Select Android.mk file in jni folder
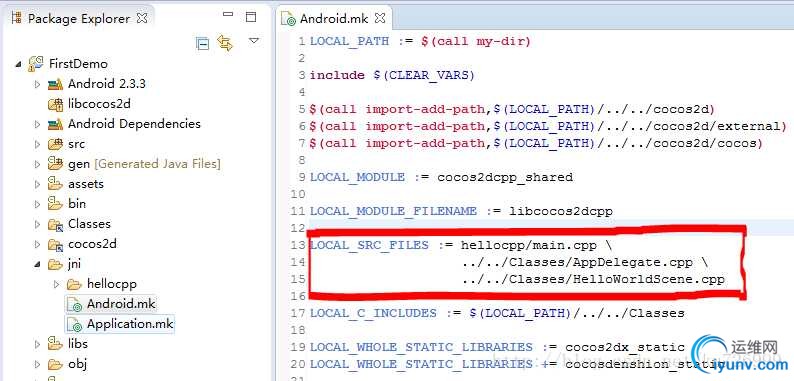The height and width of the screenshot is (381, 794). tap(121, 304)
